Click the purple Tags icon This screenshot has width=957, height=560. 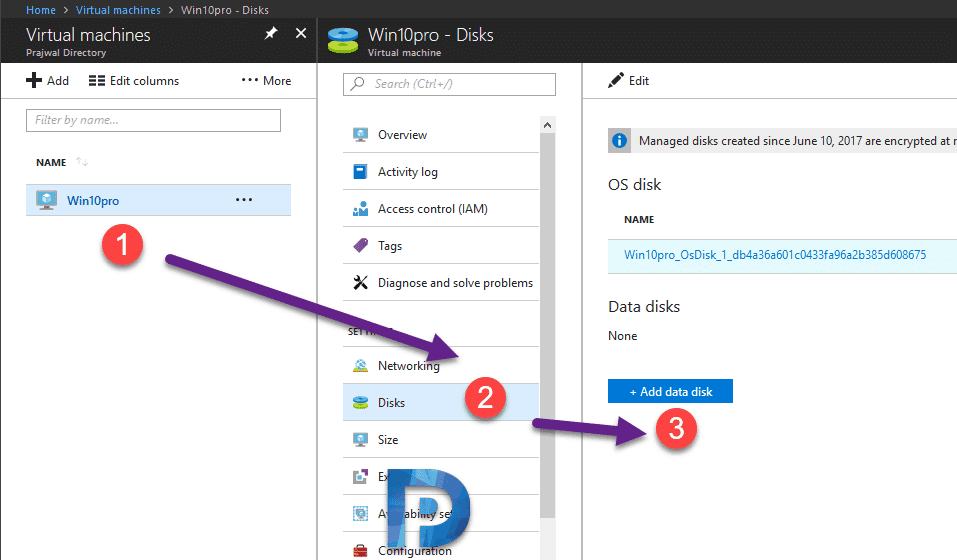pos(360,245)
